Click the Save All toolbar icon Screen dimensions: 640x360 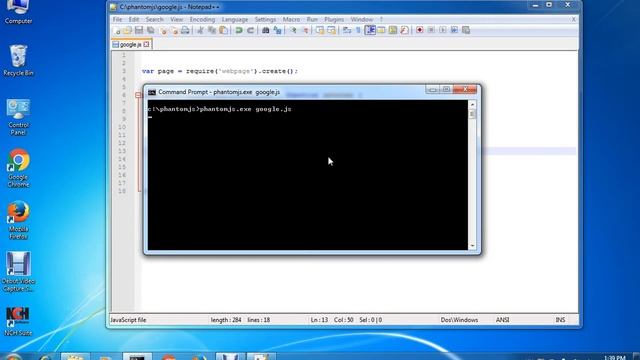point(151,30)
